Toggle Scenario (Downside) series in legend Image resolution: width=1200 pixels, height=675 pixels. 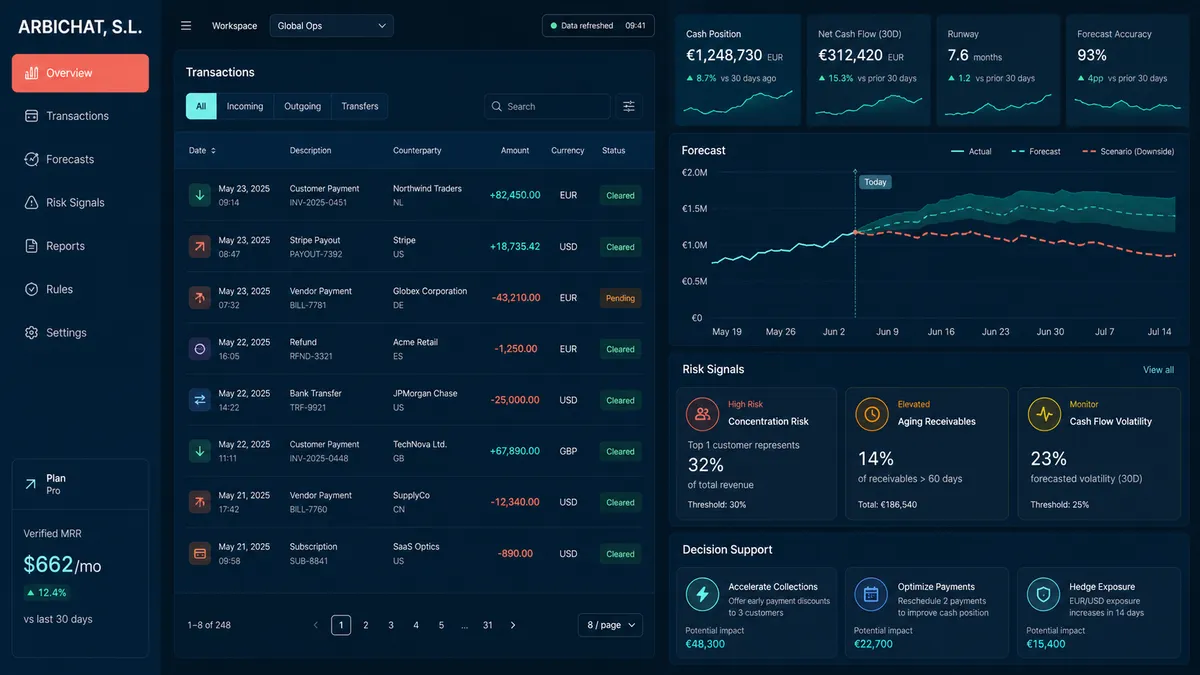[1128, 152]
